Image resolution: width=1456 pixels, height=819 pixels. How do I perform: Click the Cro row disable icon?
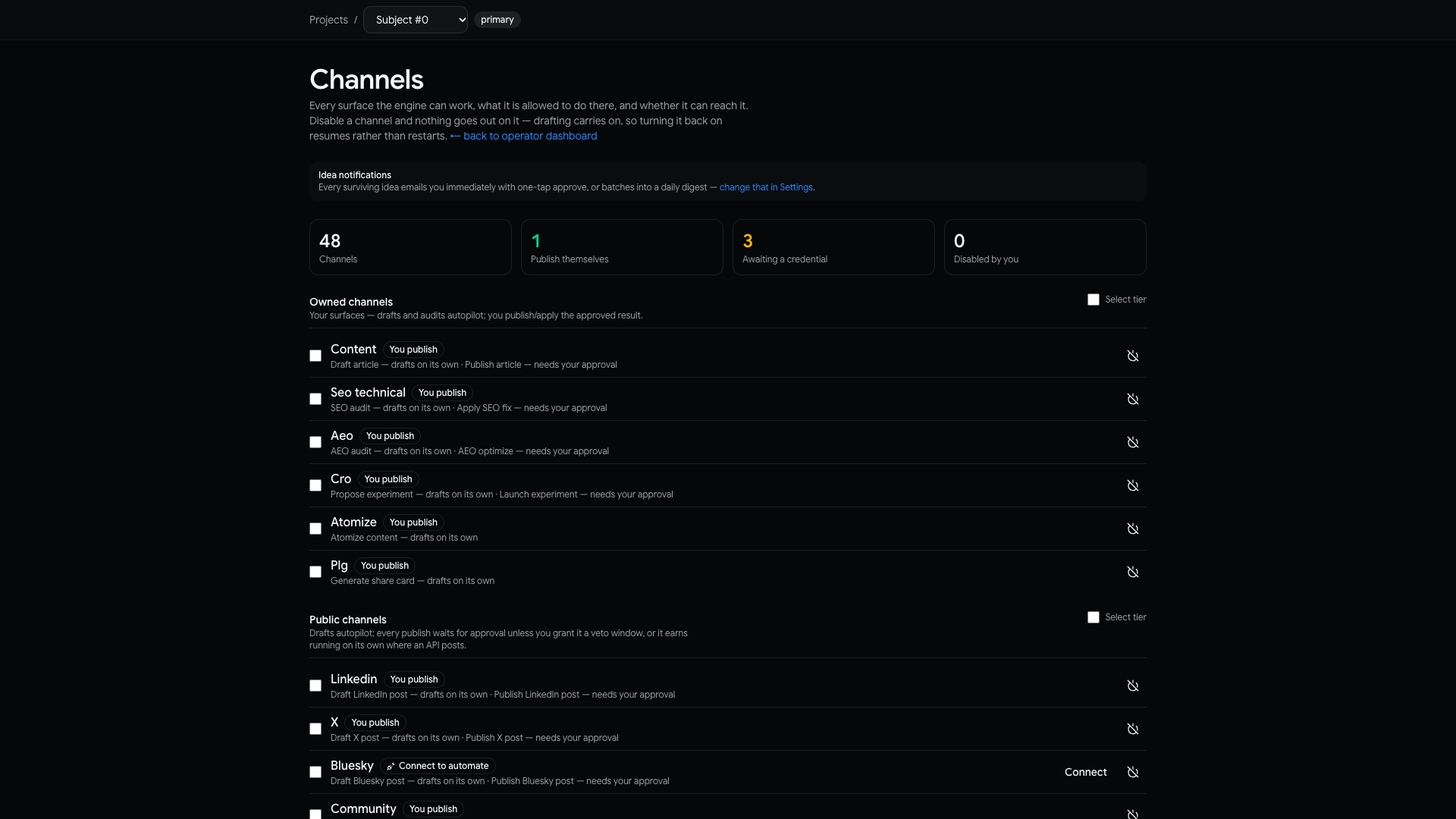(1132, 485)
